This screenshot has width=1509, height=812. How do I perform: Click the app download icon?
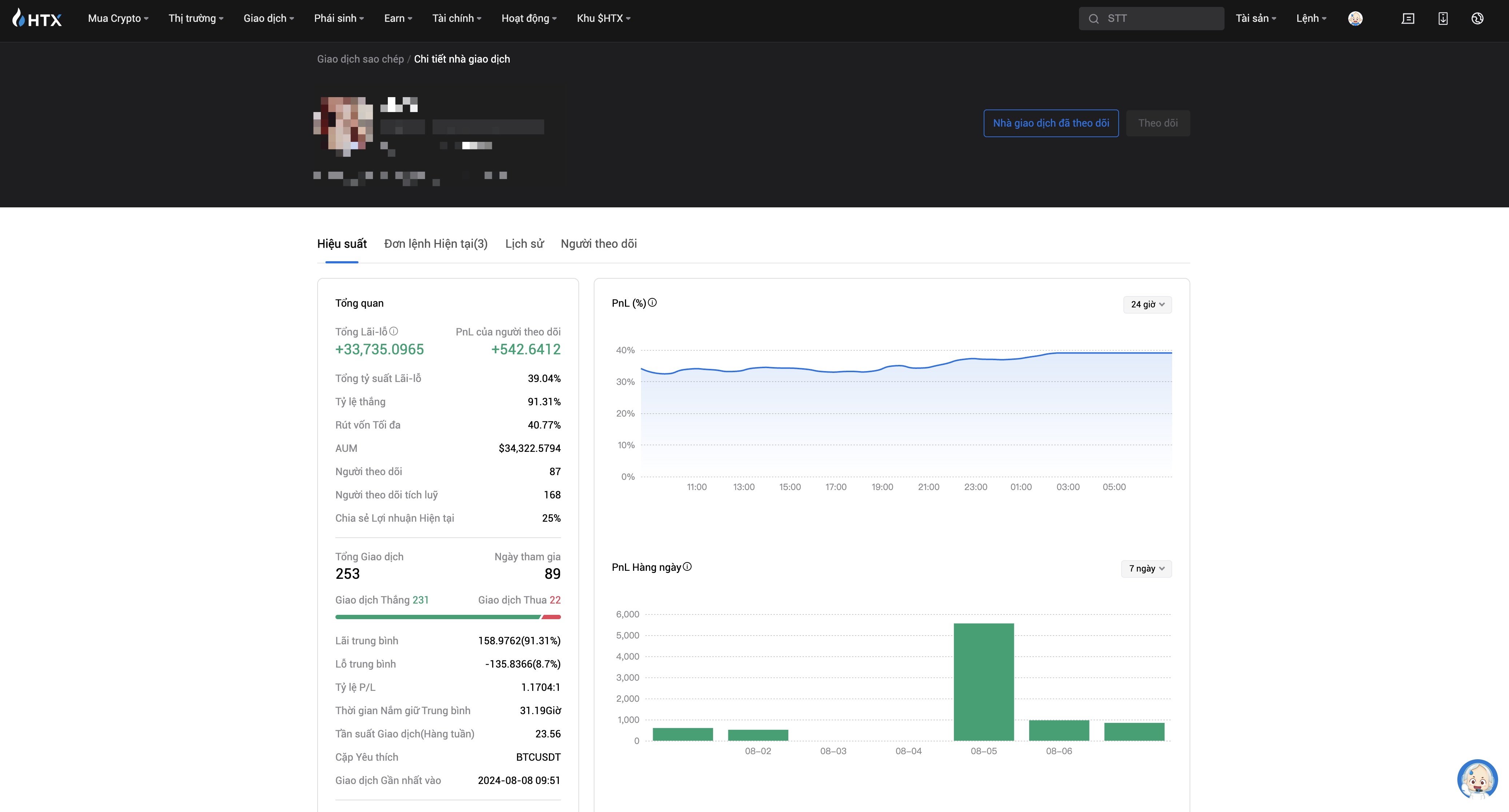[x=1443, y=18]
